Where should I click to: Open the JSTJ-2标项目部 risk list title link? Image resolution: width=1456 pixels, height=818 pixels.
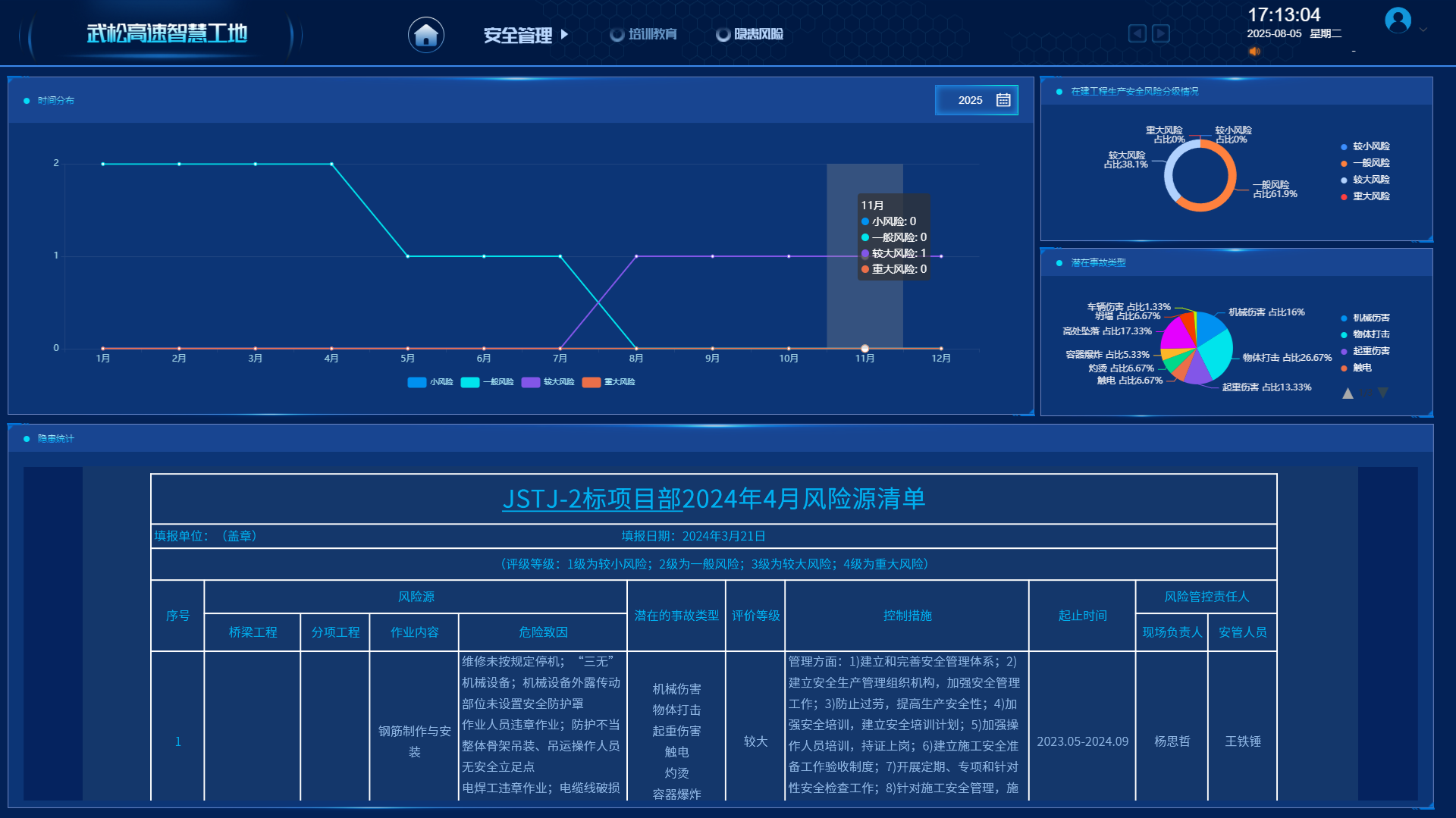(x=713, y=499)
